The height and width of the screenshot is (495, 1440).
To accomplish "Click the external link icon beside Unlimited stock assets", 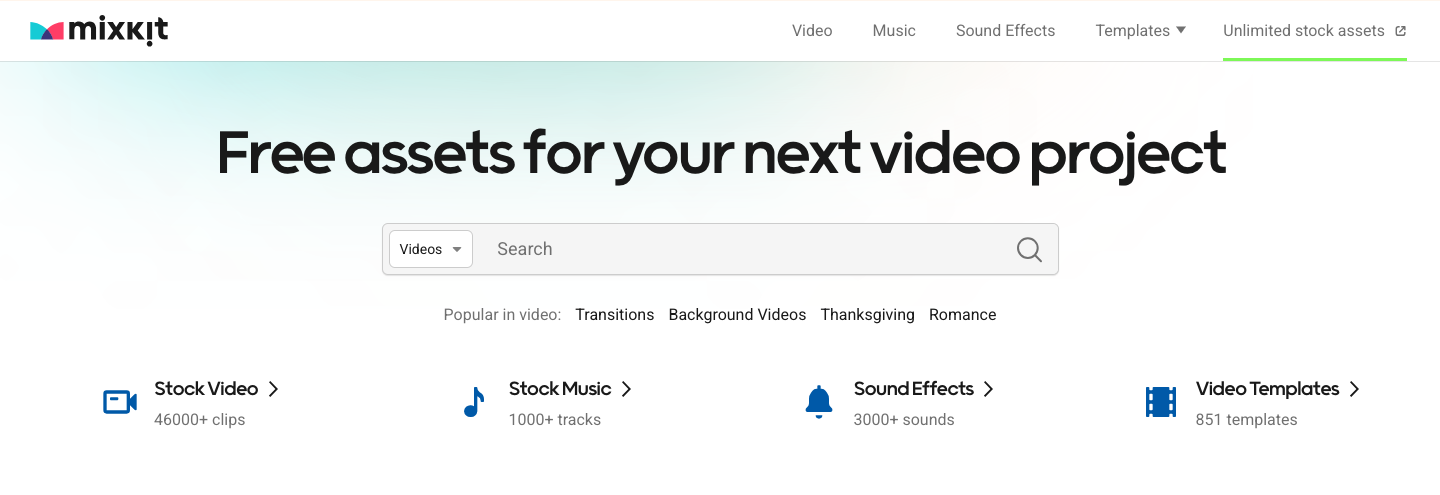I will point(1401,31).
